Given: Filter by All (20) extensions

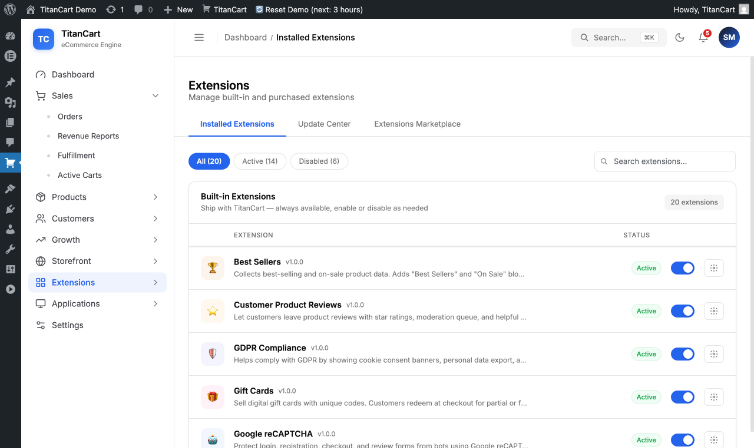Looking at the screenshot, I should pyautogui.click(x=209, y=161).
